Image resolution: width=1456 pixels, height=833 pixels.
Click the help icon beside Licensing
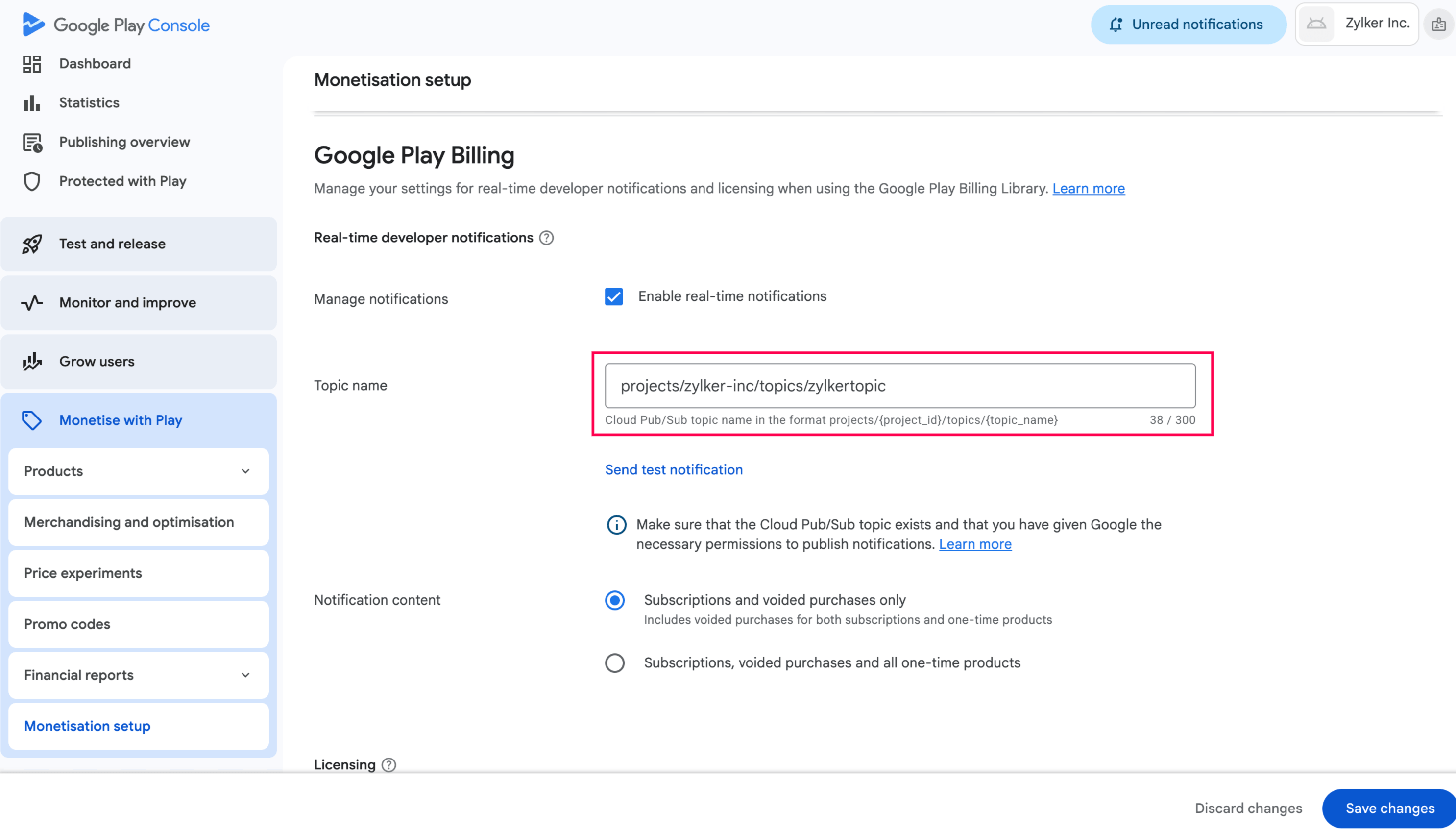click(x=389, y=765)
